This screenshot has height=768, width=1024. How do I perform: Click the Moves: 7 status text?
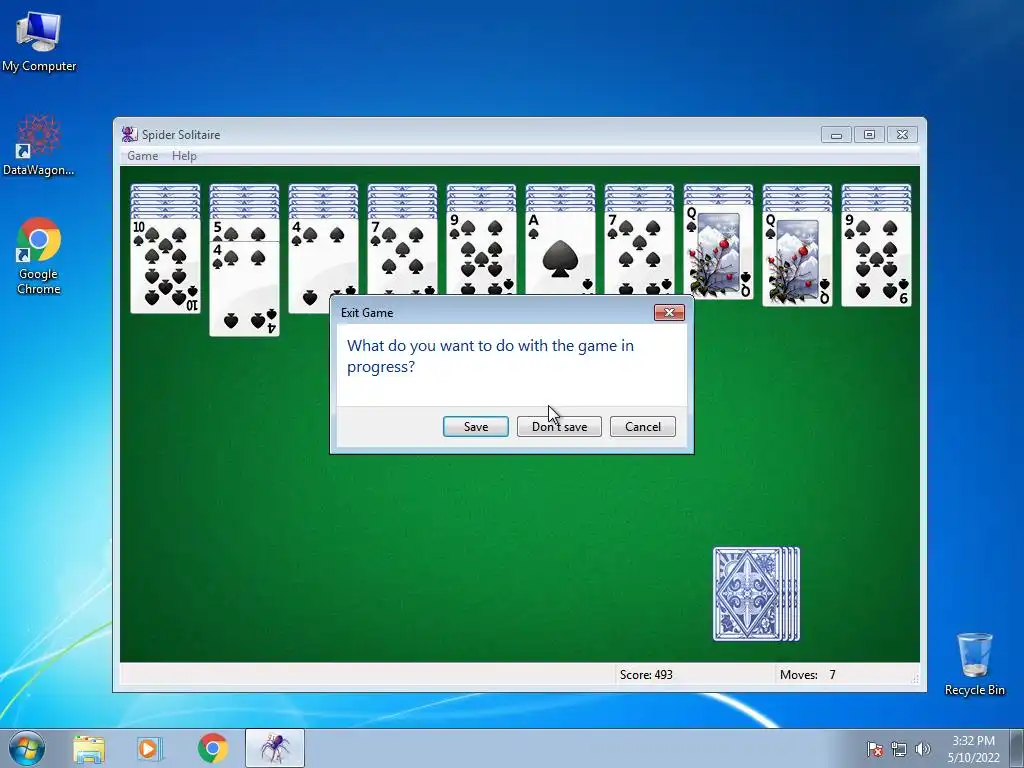tap(807, 675)
